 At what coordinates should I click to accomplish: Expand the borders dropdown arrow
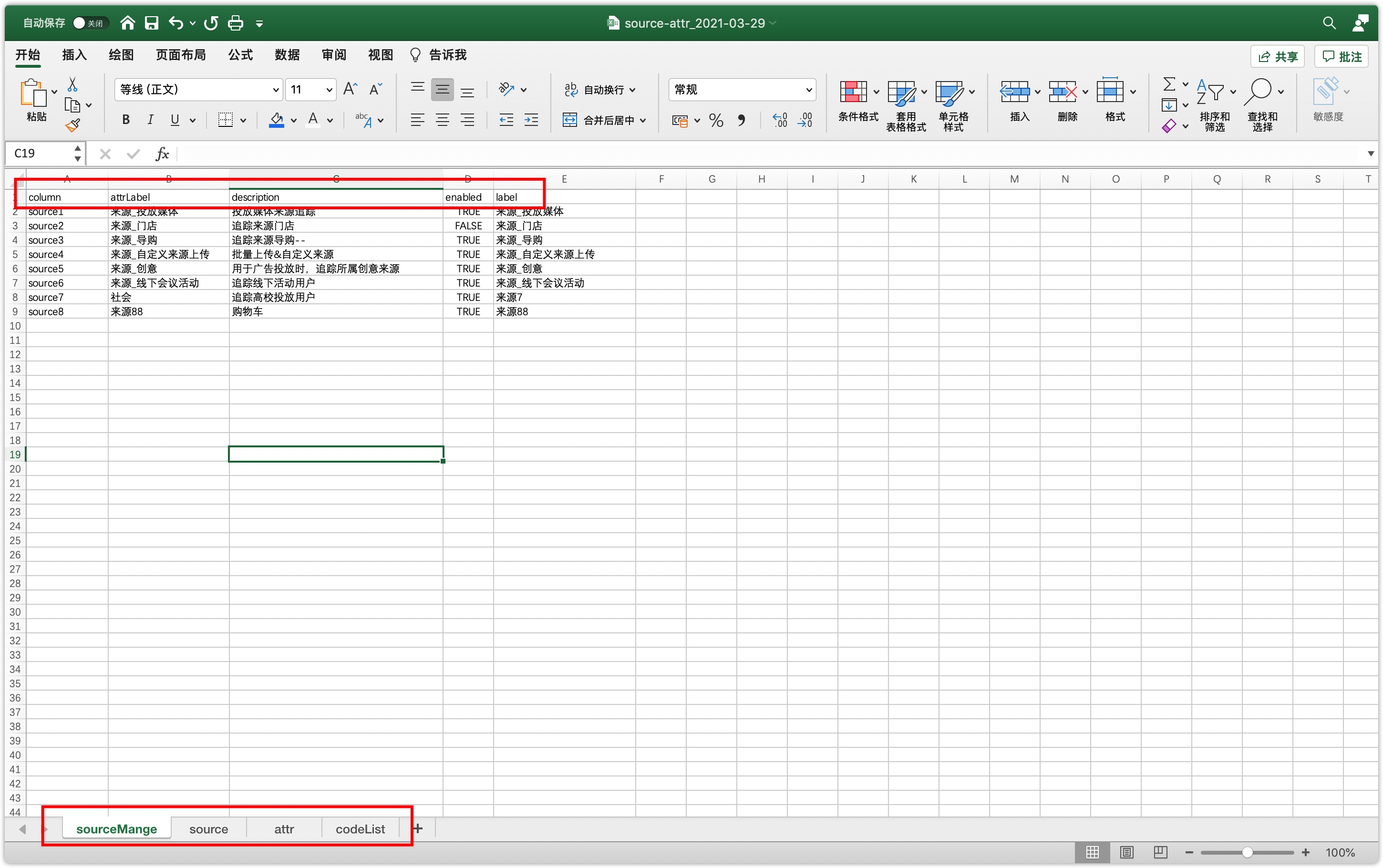[243, 121]
